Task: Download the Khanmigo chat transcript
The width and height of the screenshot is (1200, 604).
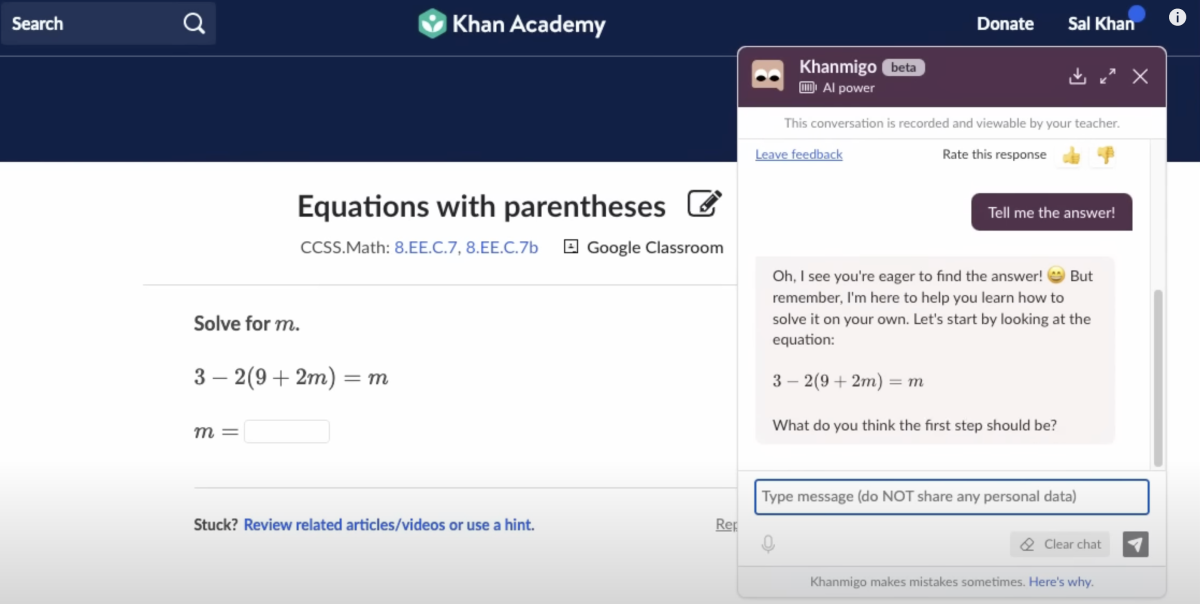Action: point(1077,76)
